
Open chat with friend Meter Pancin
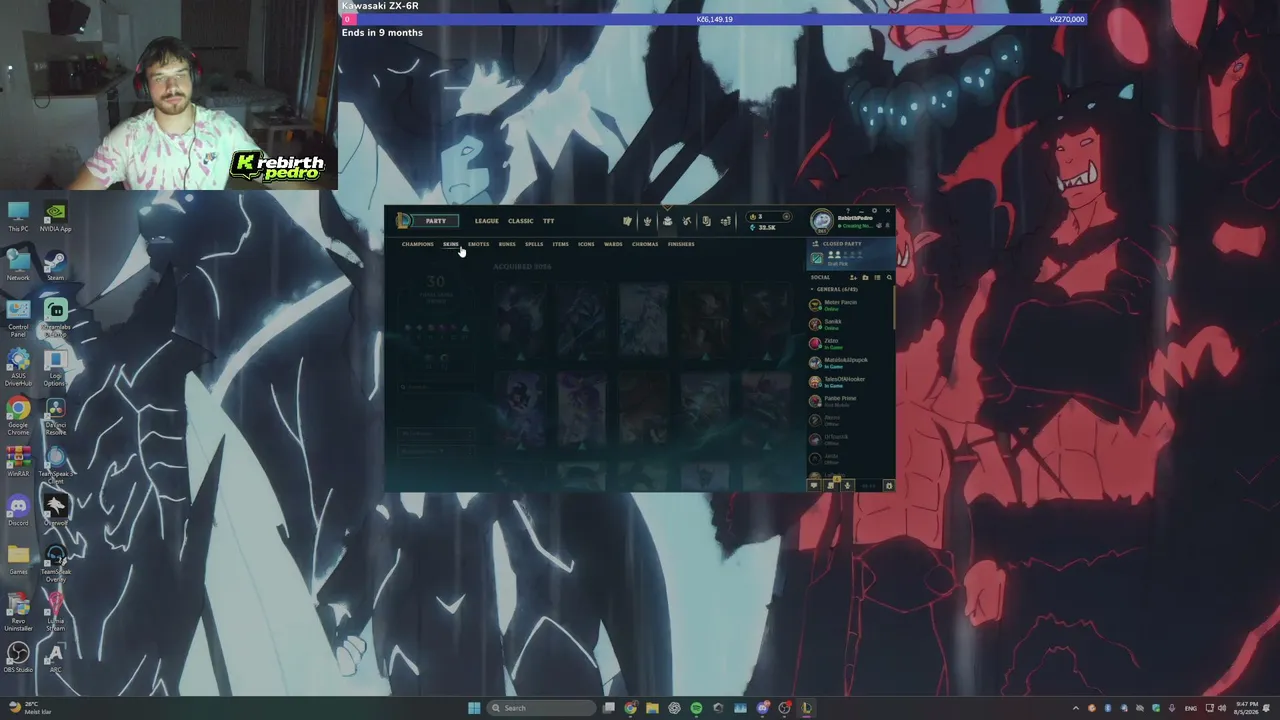click(850, 305)
